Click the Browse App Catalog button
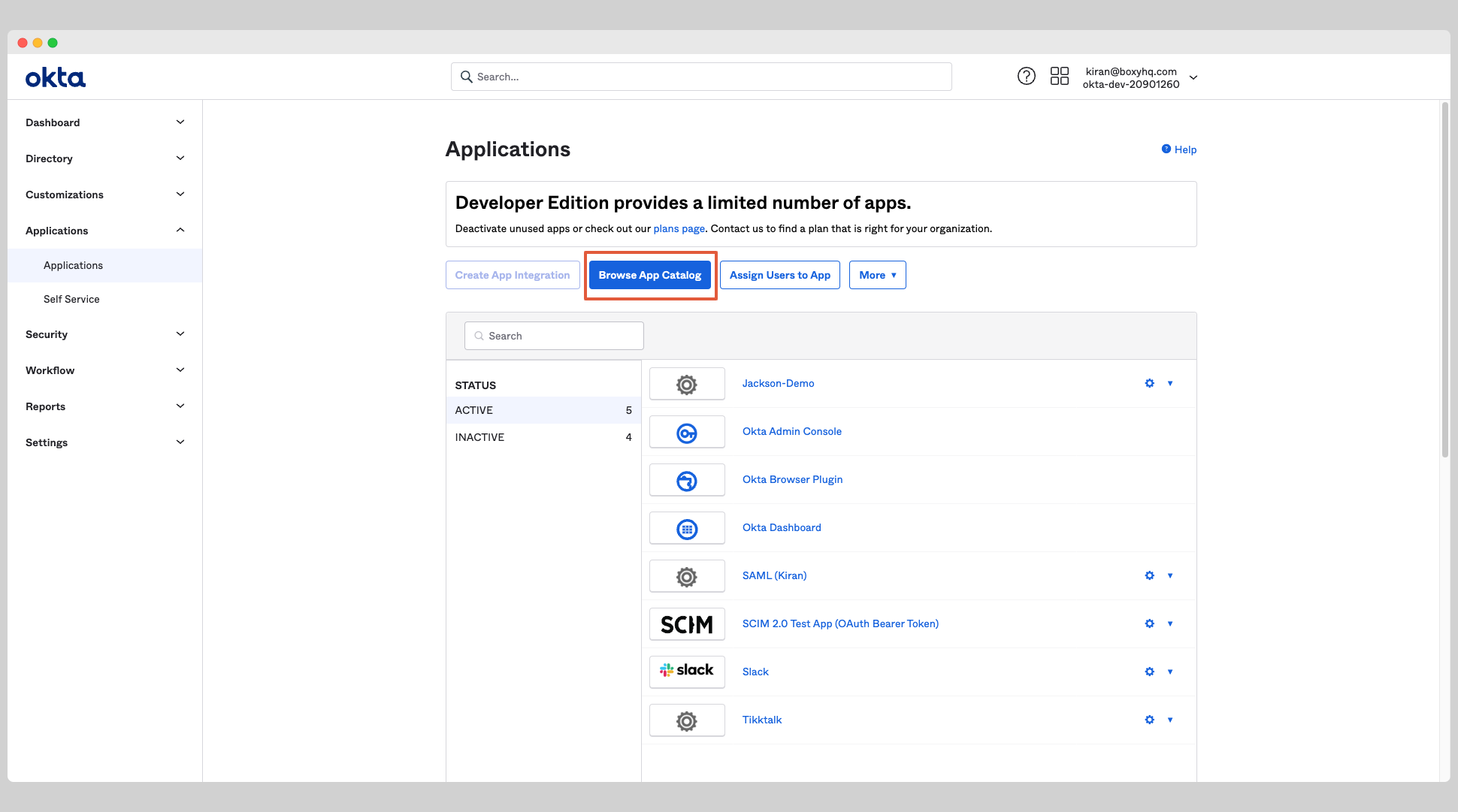Viewport: 1458px width, 812px height. 649,275
